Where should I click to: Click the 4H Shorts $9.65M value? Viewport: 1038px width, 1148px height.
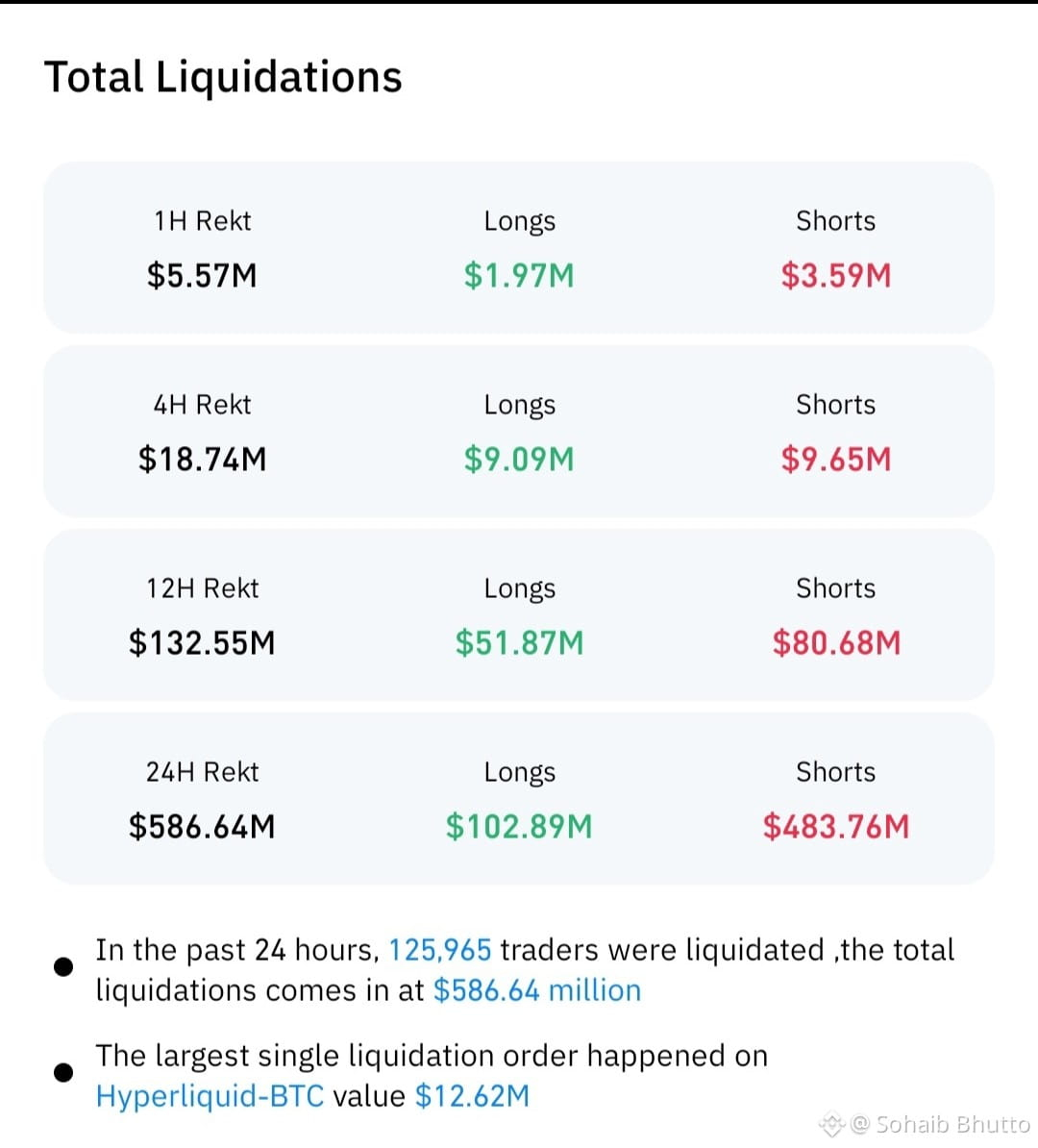pyautogui.click(x=836, y=460)
